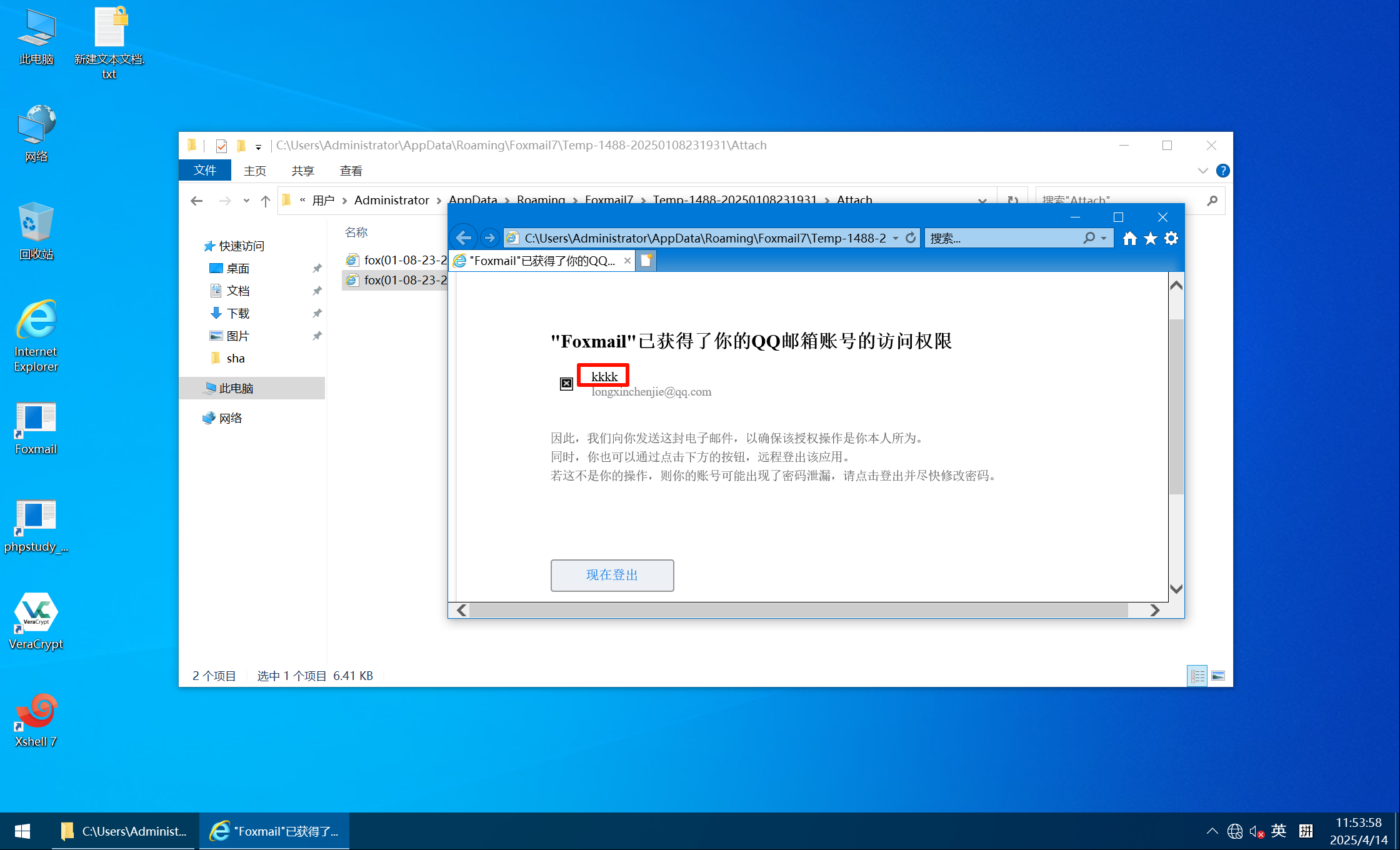
Task: Select 网络 in navigation pane
Action: point(231,418)
